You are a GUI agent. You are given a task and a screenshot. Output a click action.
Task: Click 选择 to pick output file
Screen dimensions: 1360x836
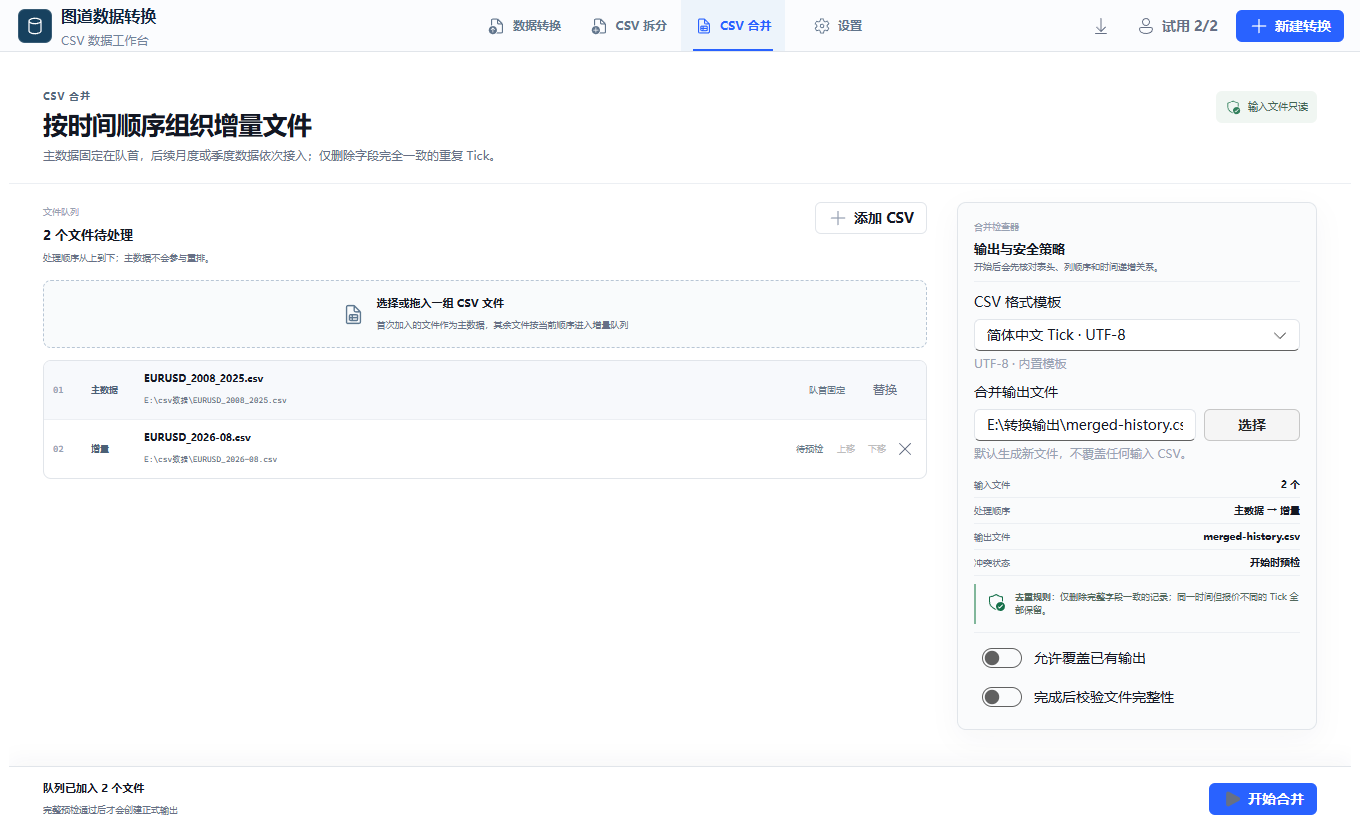[1252, 425]
